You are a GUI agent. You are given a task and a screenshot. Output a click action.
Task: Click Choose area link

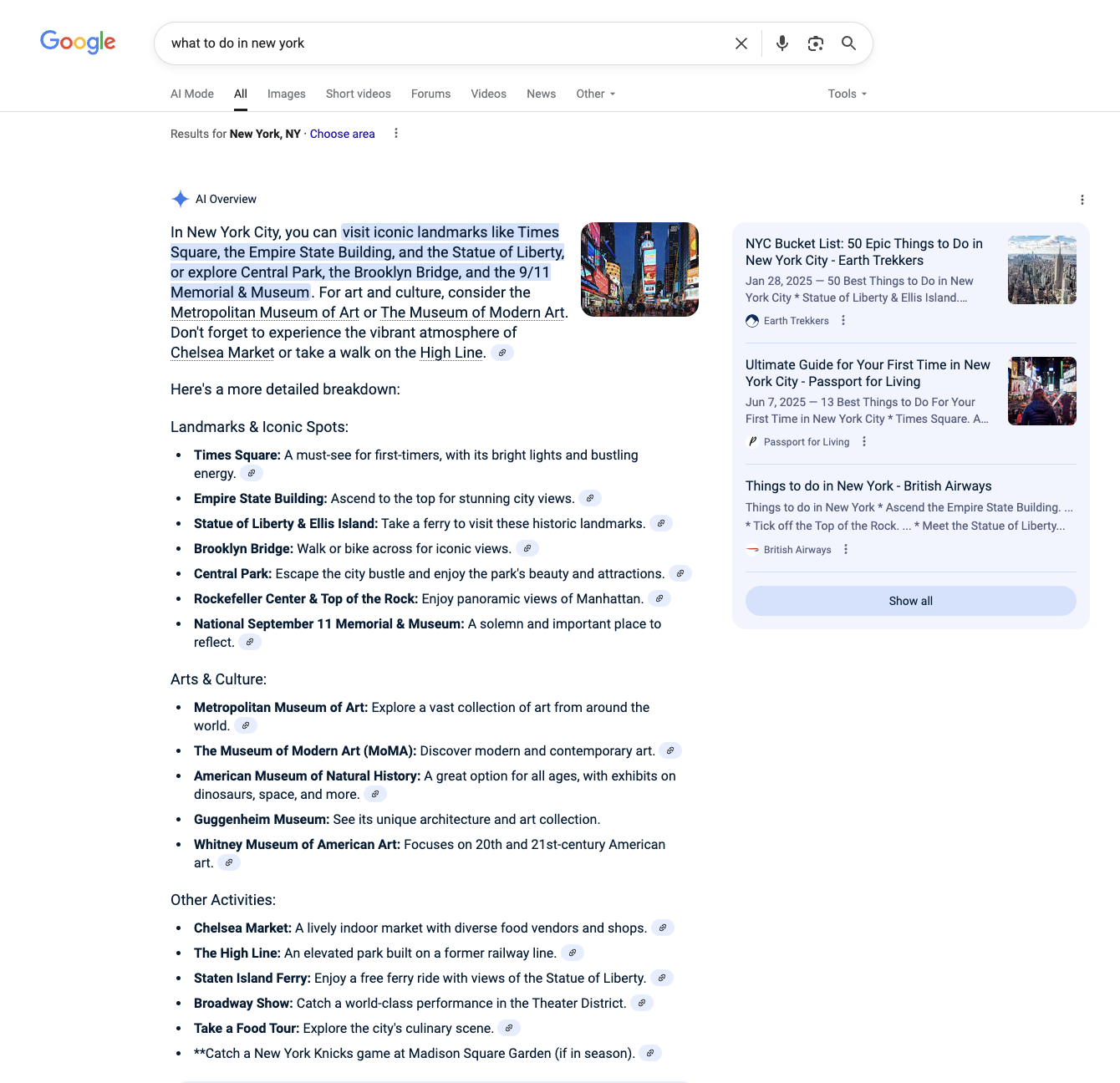point(343,134)
